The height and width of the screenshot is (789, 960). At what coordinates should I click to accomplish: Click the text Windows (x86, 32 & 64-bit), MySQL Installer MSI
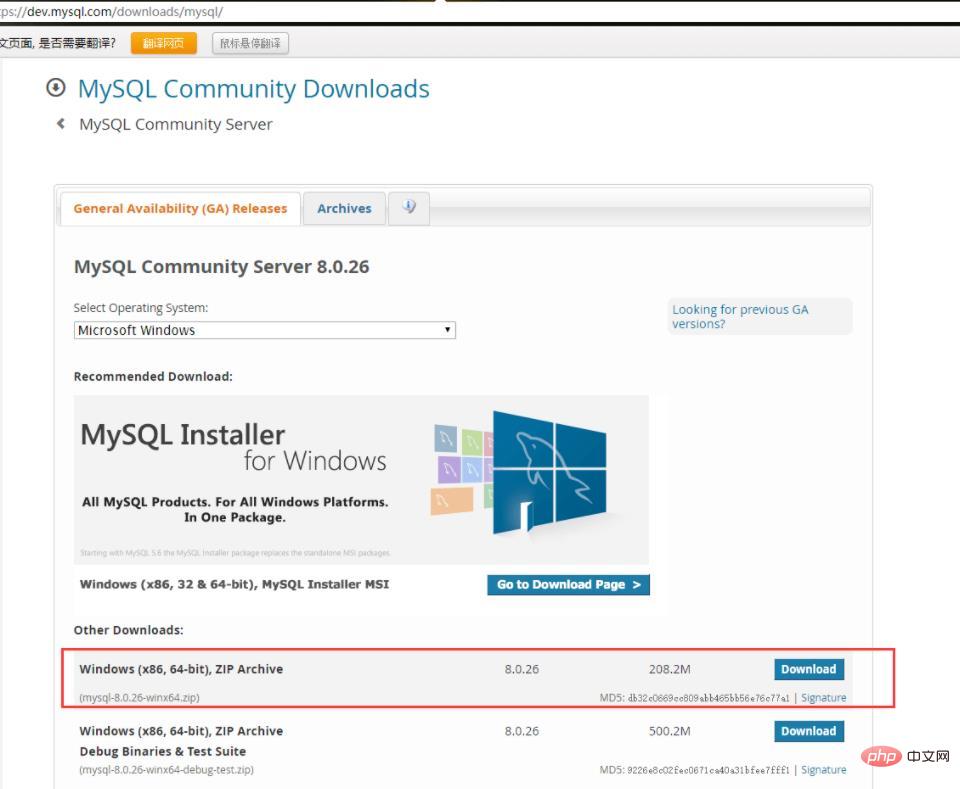tap(234, 584)
